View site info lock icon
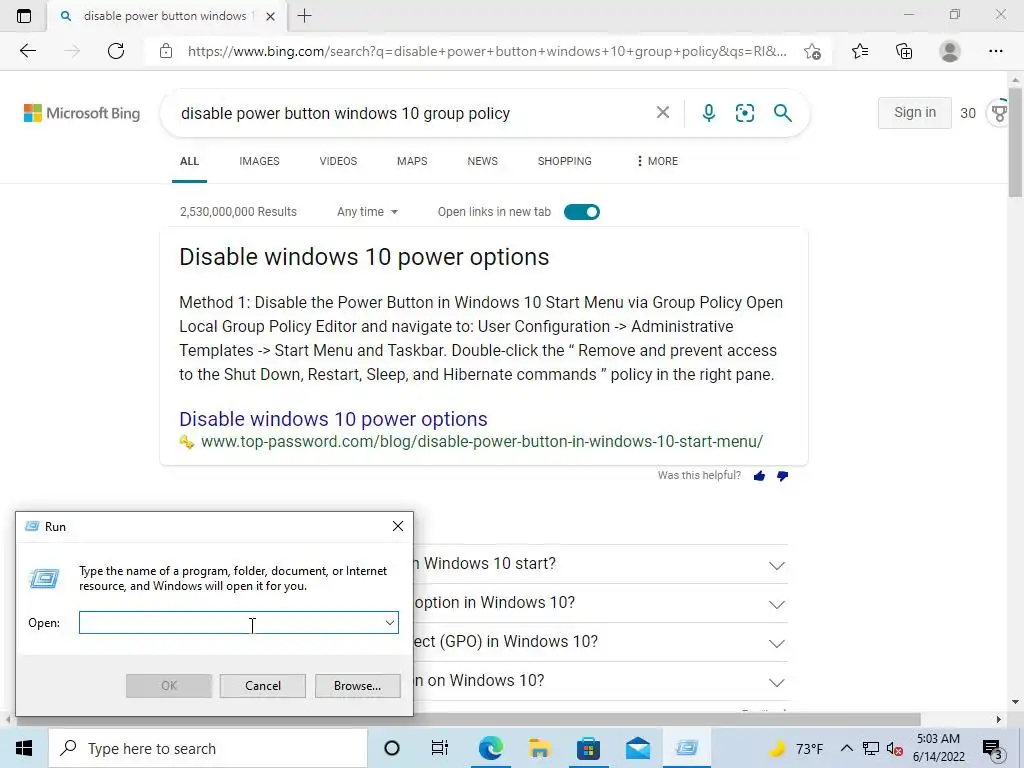This screenshot has height=768, width=1024. (166, 51)
